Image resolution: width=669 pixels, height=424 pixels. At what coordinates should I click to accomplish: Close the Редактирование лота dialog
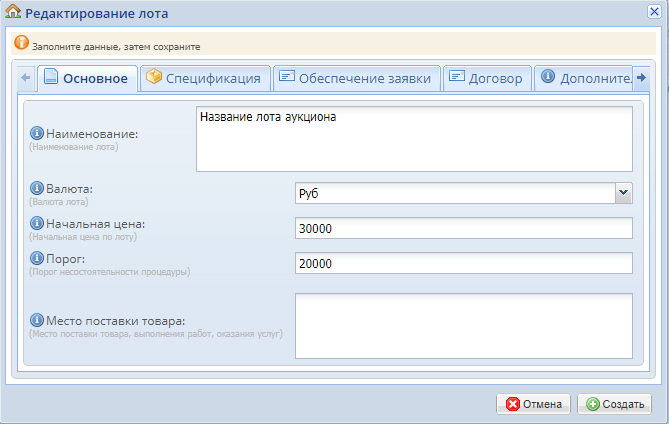[x=654, y=12]
